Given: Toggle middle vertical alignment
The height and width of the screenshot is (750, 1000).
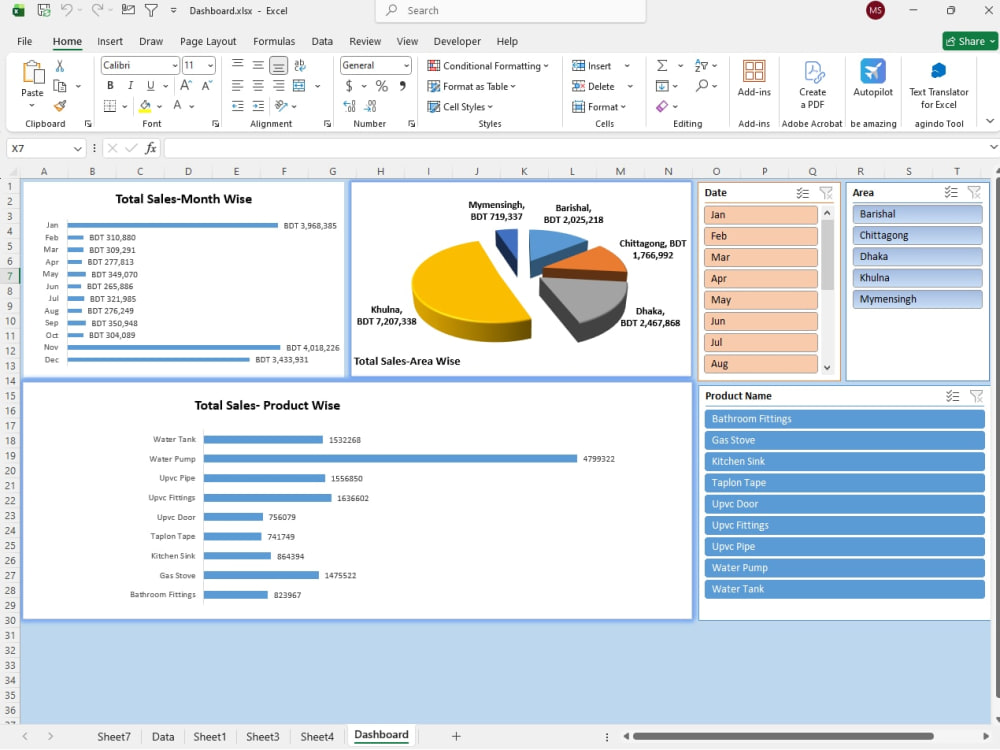Looking at the screenshot, I should pos(258,65).
